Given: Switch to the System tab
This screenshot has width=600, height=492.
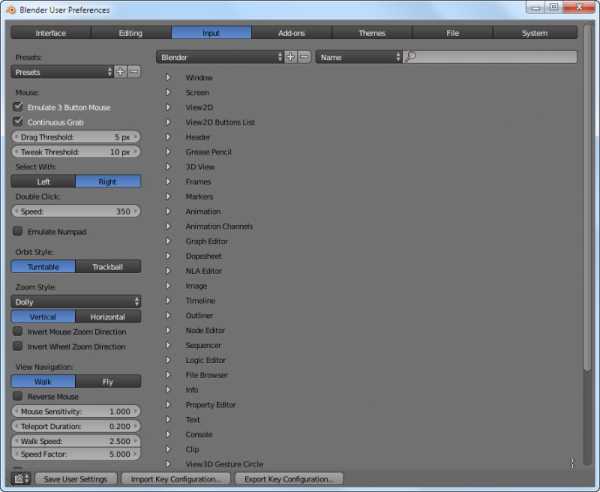Looking at the screenshot, I should click(x=535, y=33).
